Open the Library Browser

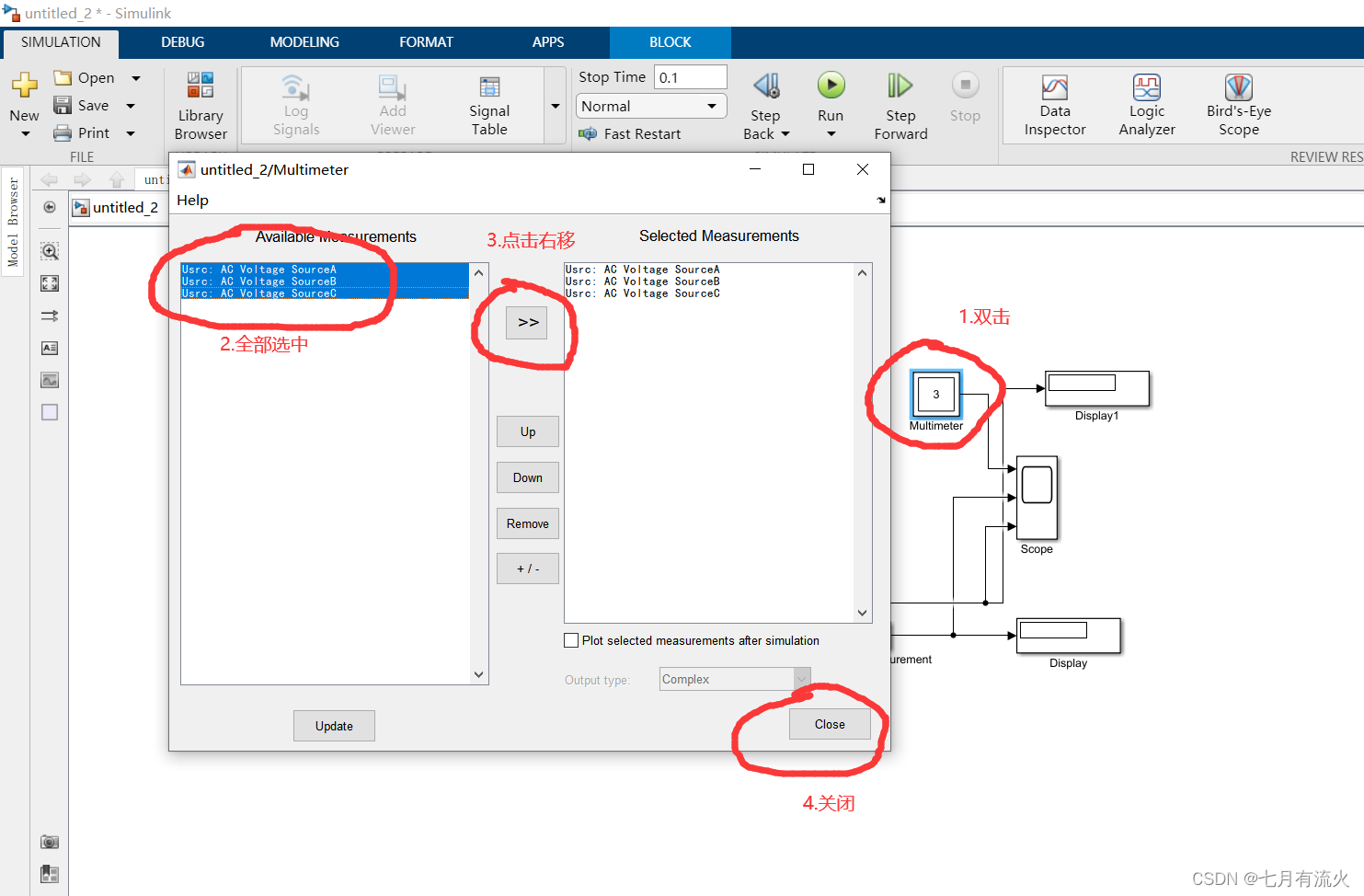(201, 106)
